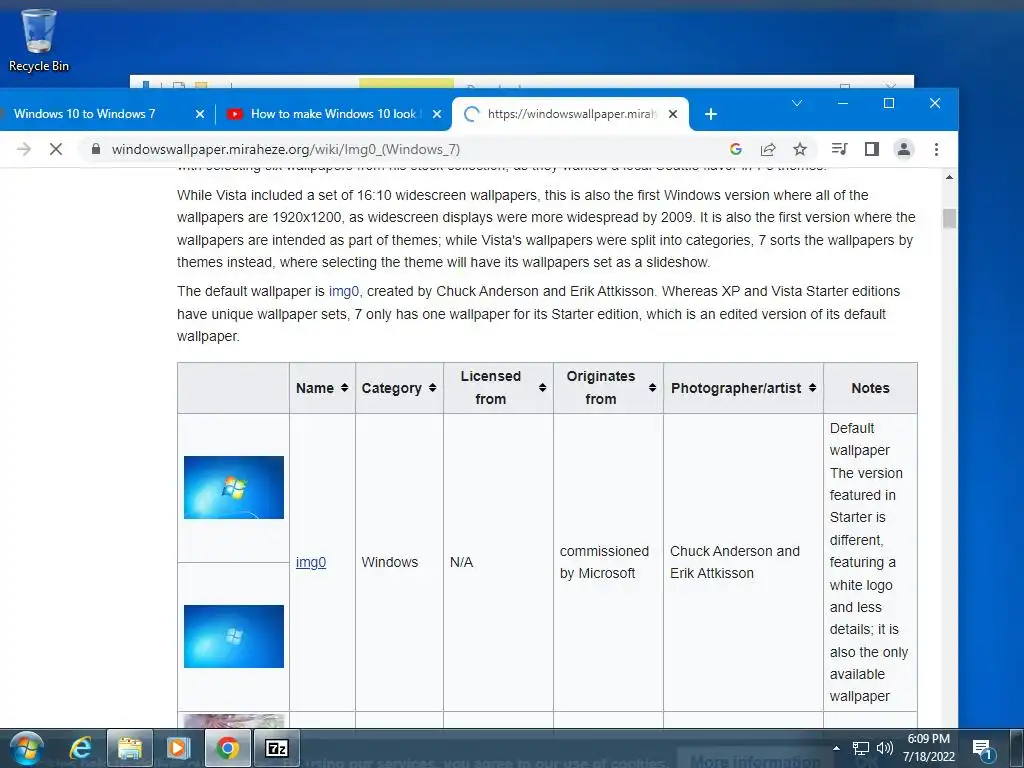Image resolution: width=1024 pixels, height=768 pixels.
Task: Open the img0 link in the paragraph
Action: [344, 291]
